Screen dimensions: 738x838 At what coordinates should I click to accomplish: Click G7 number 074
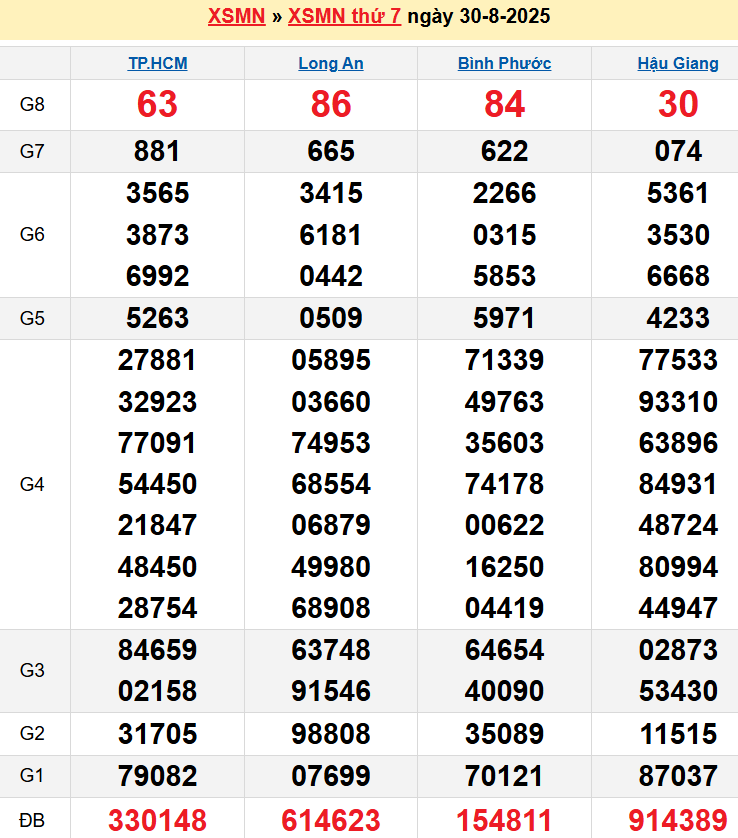(x=678, y=151)
